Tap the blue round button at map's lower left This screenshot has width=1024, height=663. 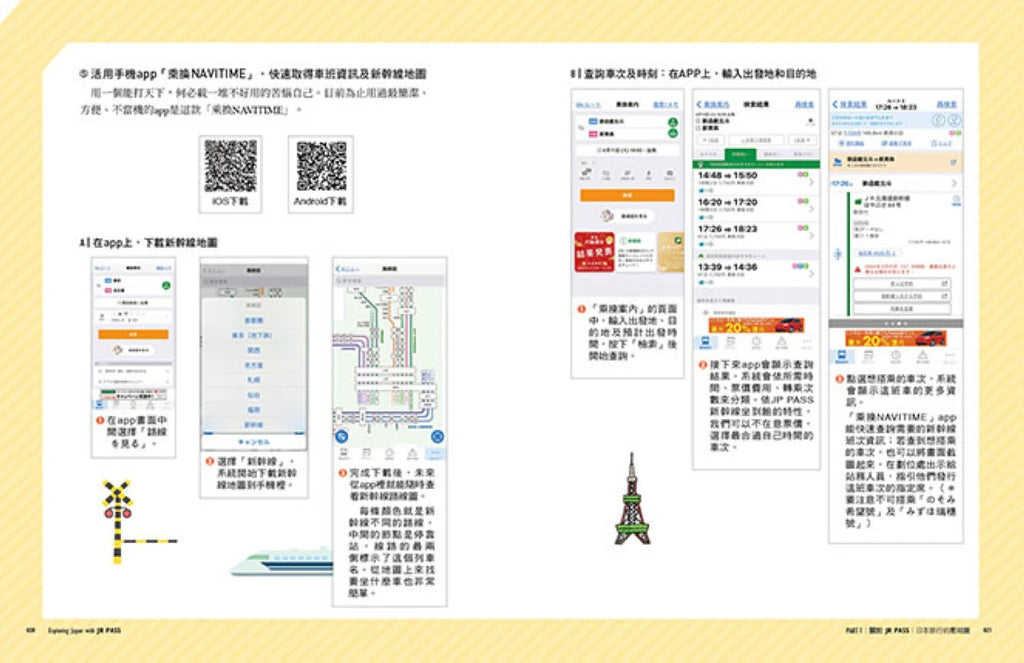click(341, 436)
